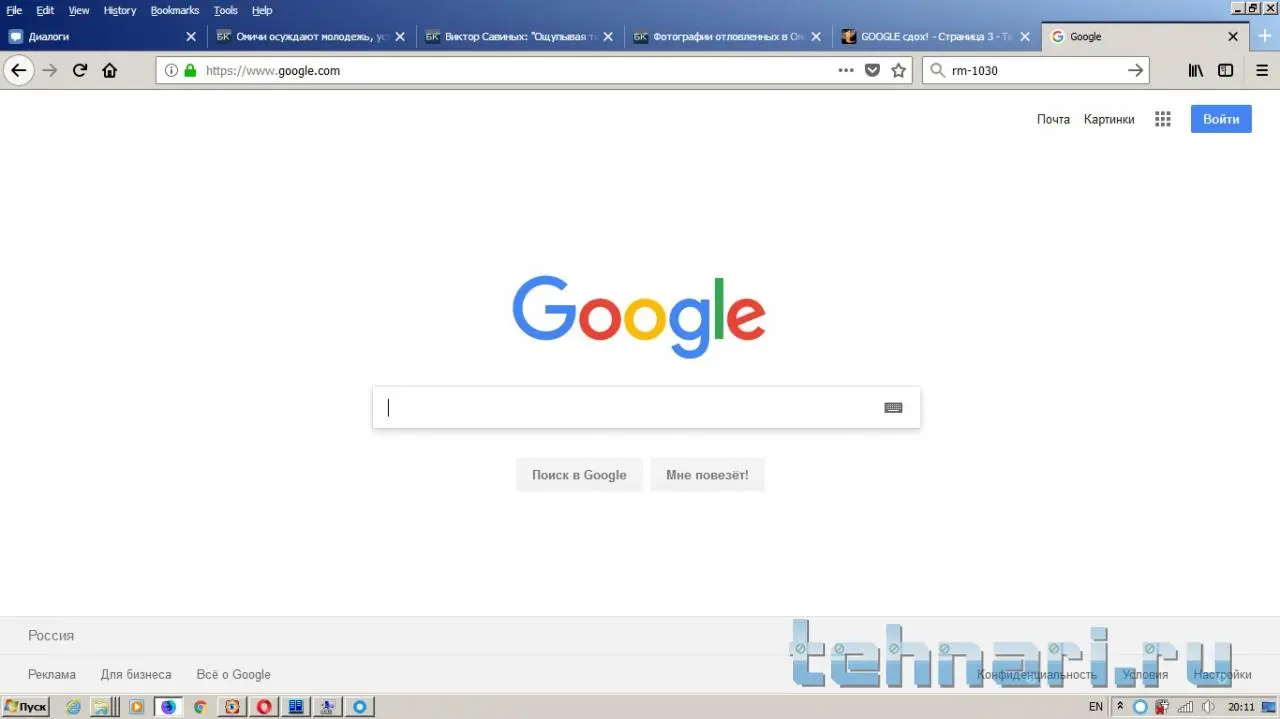Show site information for google.com

tap(171, 70)
